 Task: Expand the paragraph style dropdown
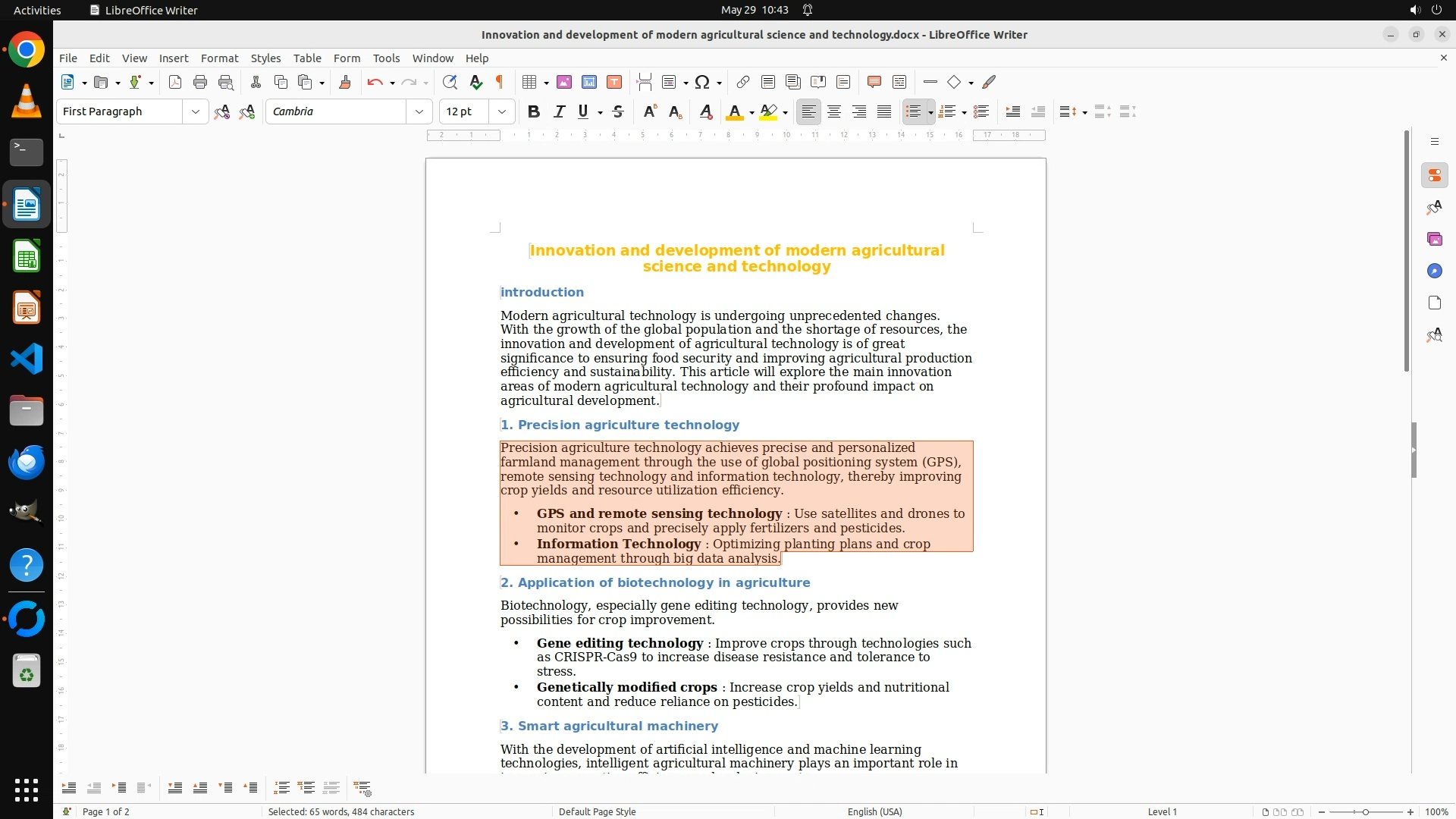(195, 111)
